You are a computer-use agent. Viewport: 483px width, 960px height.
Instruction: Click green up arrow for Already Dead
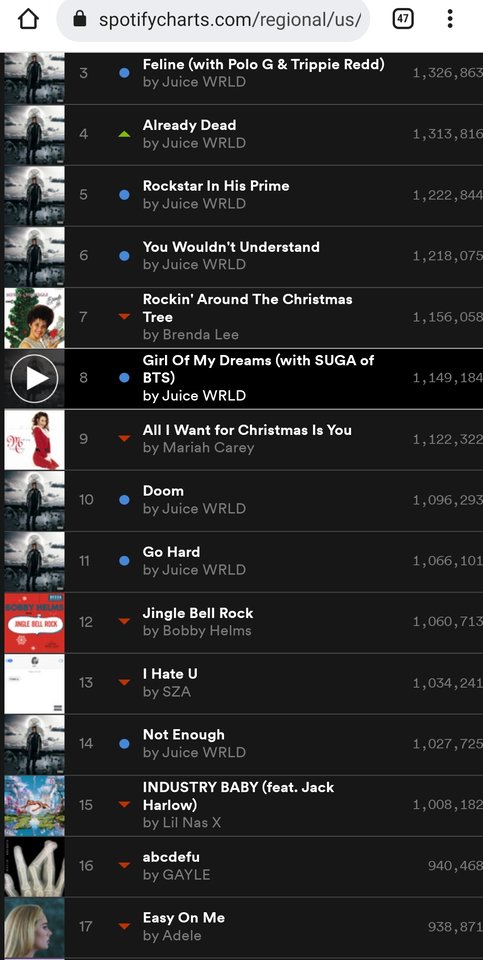(x=124, y=134)
